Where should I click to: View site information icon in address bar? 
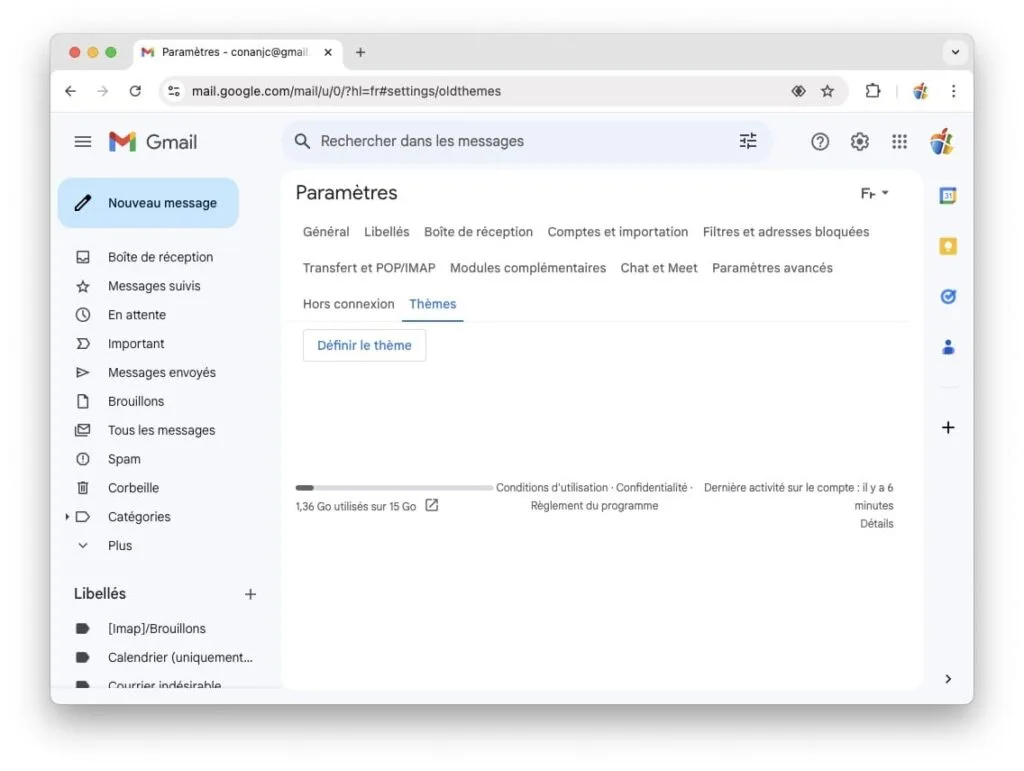[x=174, y=91]
